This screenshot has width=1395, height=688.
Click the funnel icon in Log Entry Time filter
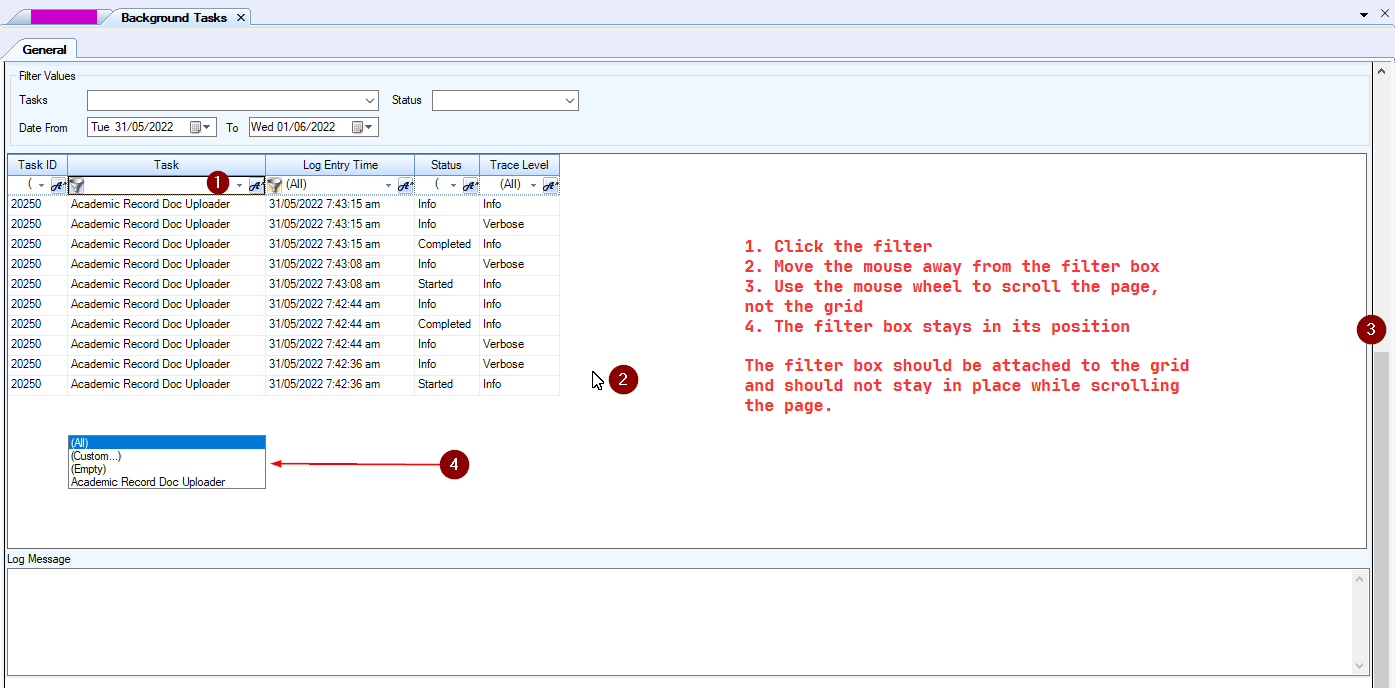pos(274,185)
